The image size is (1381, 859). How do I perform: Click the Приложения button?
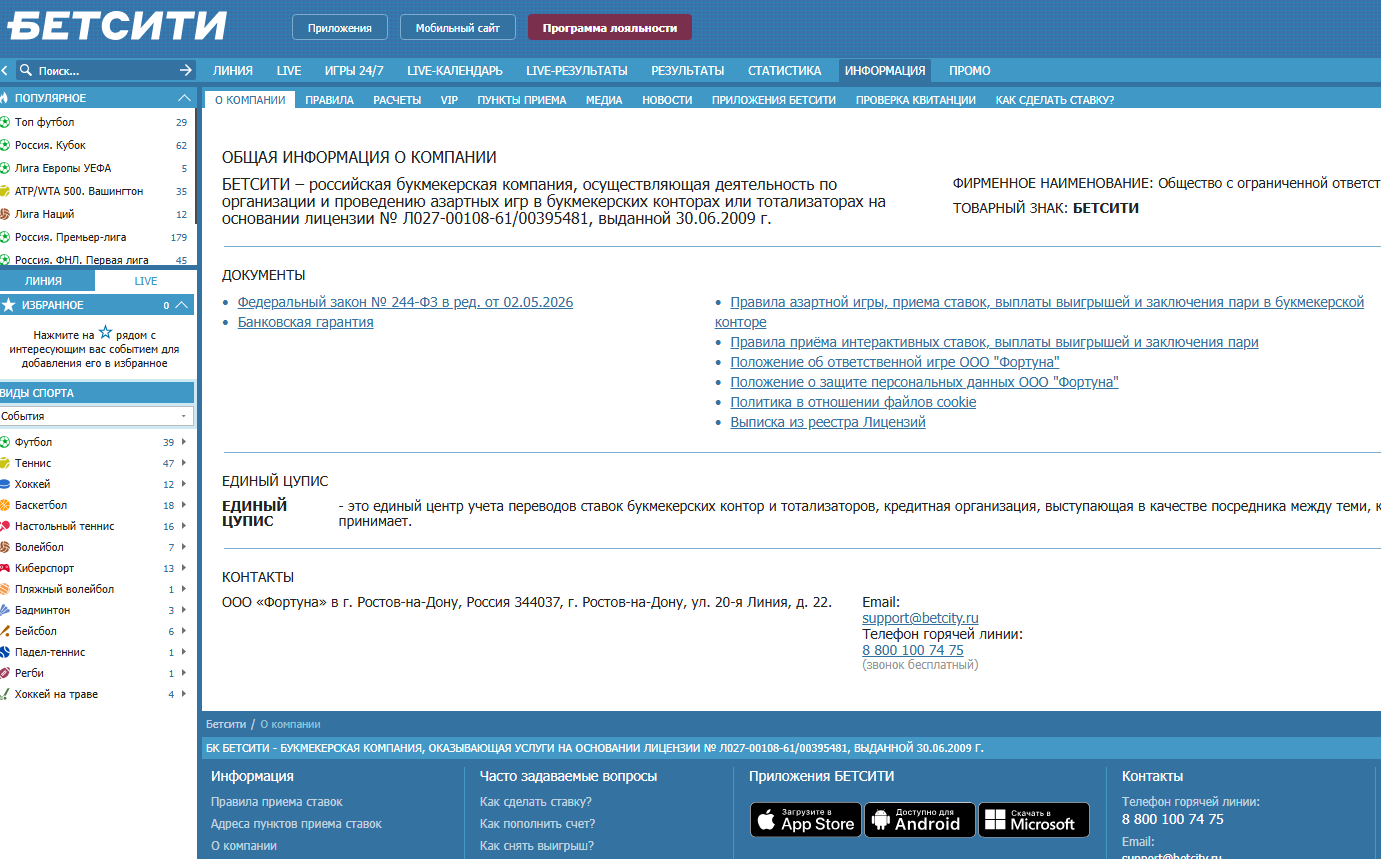[340, 28]
